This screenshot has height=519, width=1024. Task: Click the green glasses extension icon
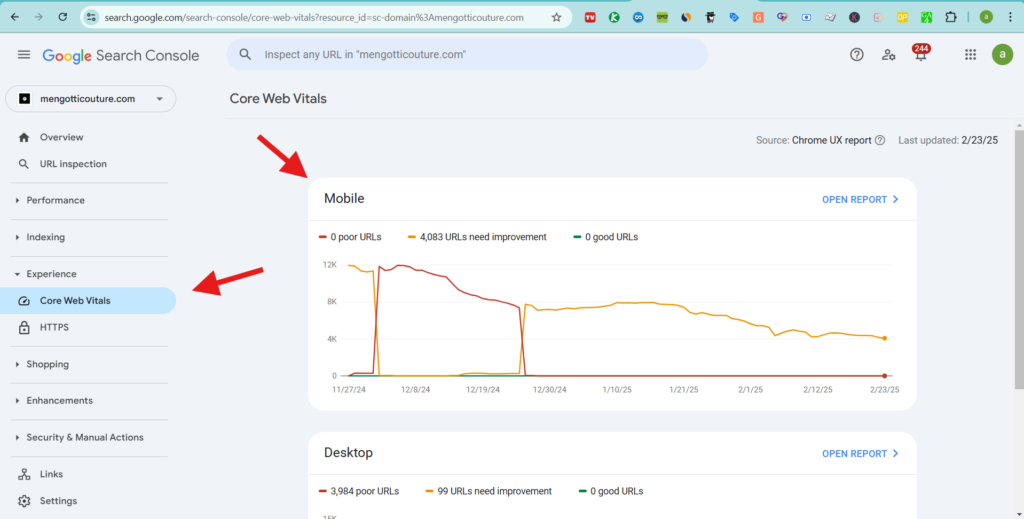[x=662, y=18]
